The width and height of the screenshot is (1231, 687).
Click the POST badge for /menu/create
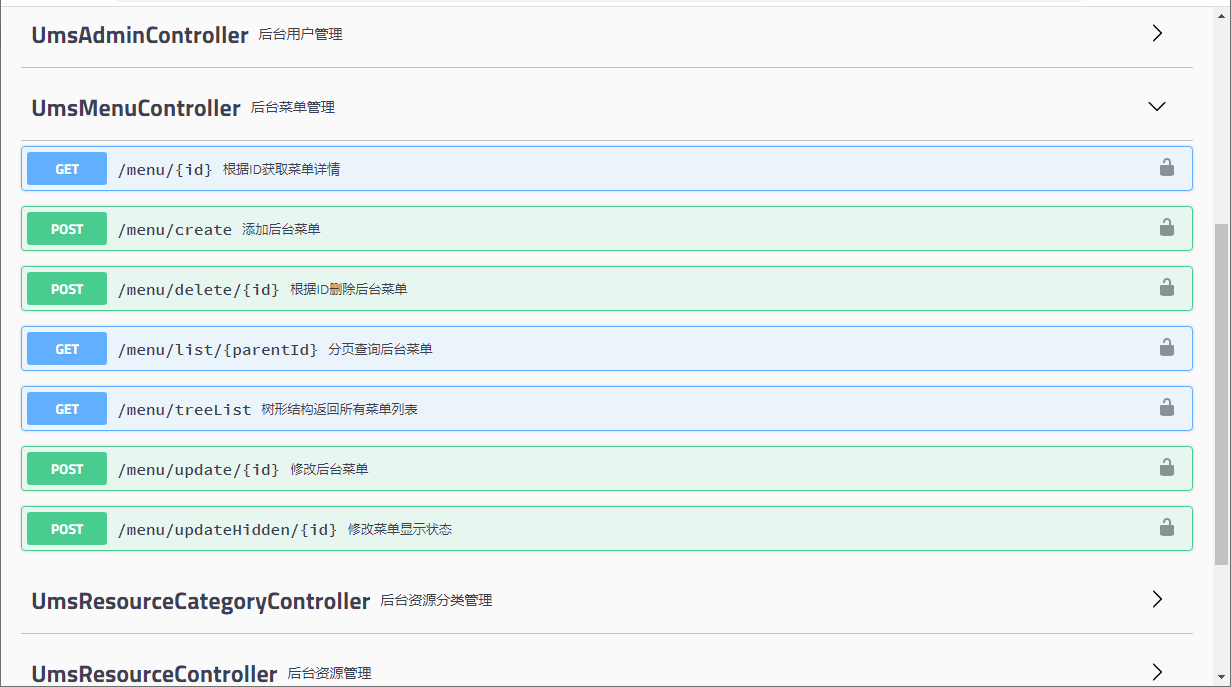click(x=67, y=229)
